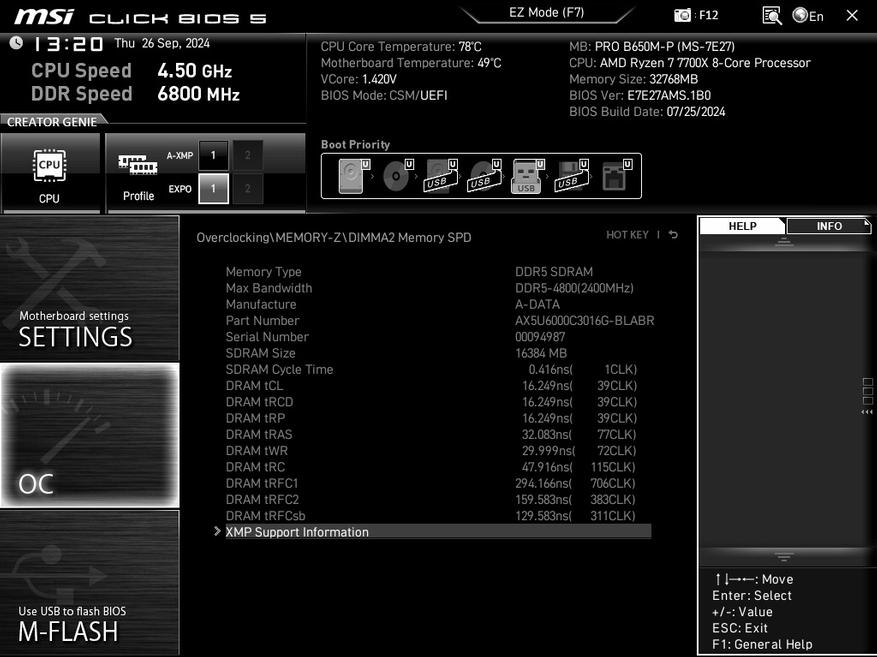This screenshot has width=877, height=657.
Task: Open the M-FLASH BIOS flashing section
Action: point(89,582)
